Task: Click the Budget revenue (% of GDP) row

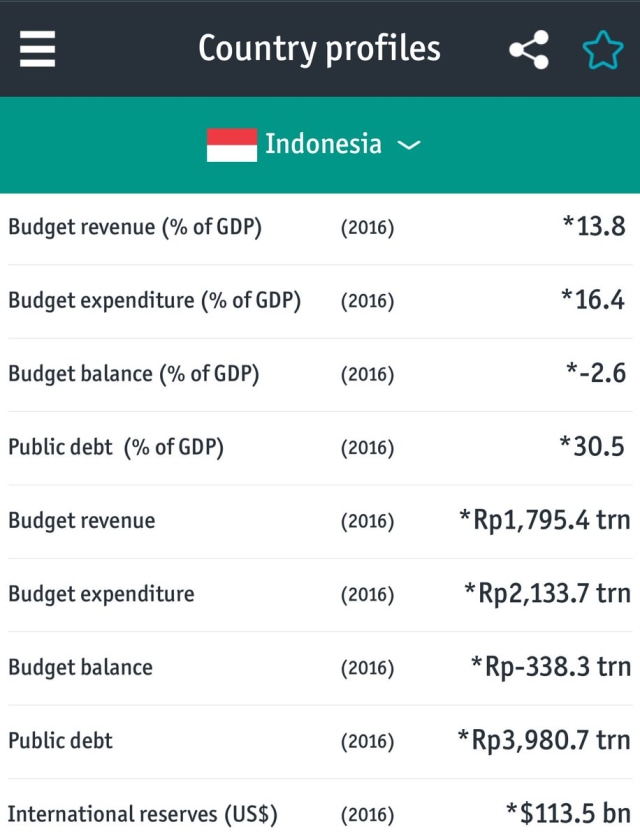Action: (320, 227)
